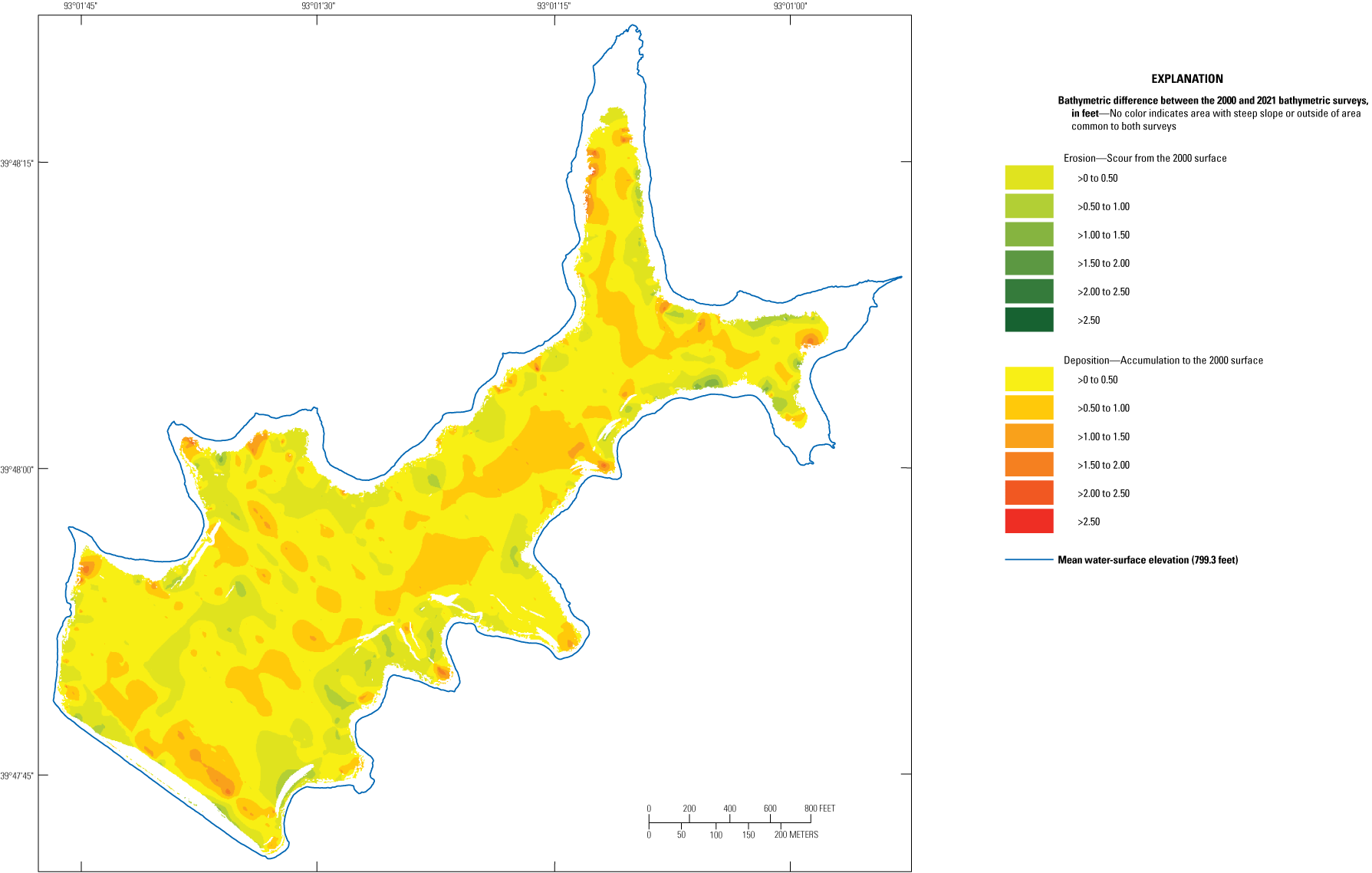Click the "Deposition—Accumulation to the 2000 surface" label

click(1163, 361)
